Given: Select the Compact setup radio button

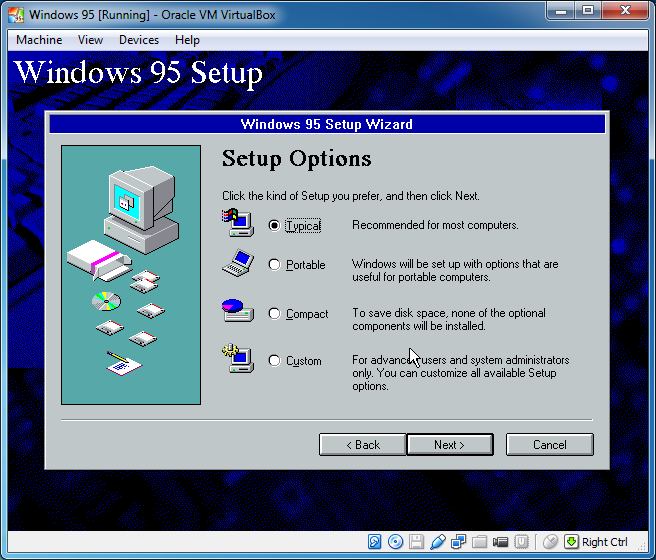Looking at the screenshot, I should point(274,313).
